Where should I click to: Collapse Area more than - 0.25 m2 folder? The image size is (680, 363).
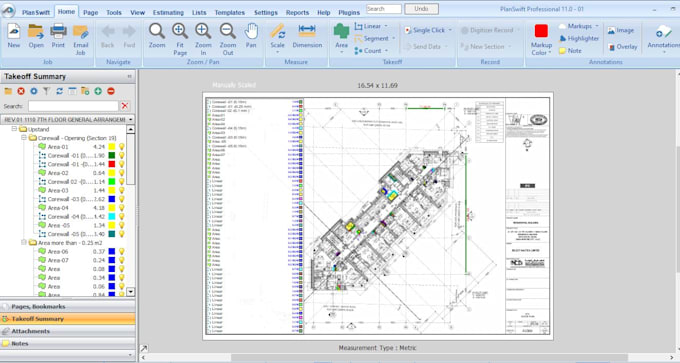(24, 242)
